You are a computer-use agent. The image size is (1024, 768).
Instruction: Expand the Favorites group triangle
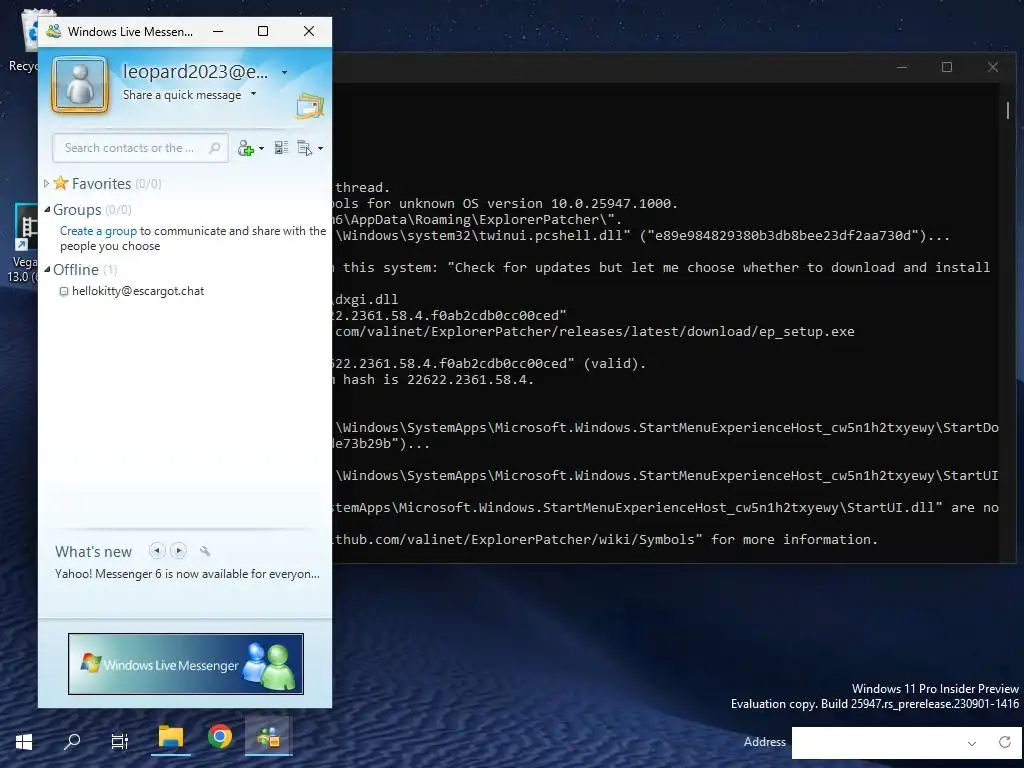tap(46, 184)
